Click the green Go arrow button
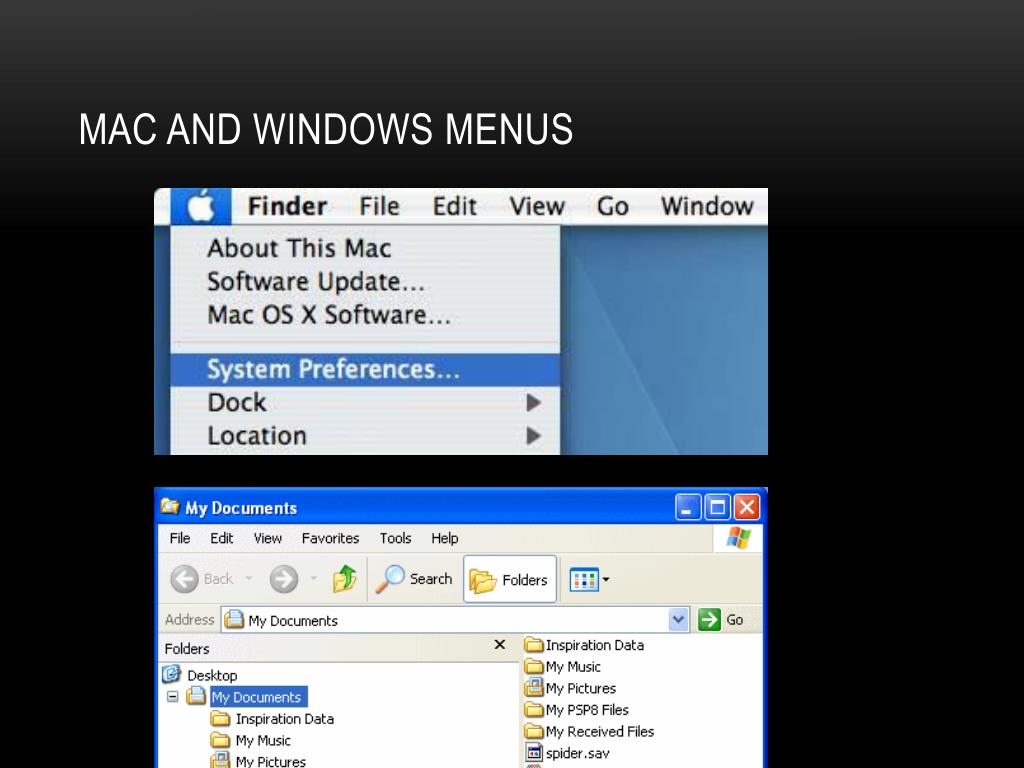 (709, 619)
